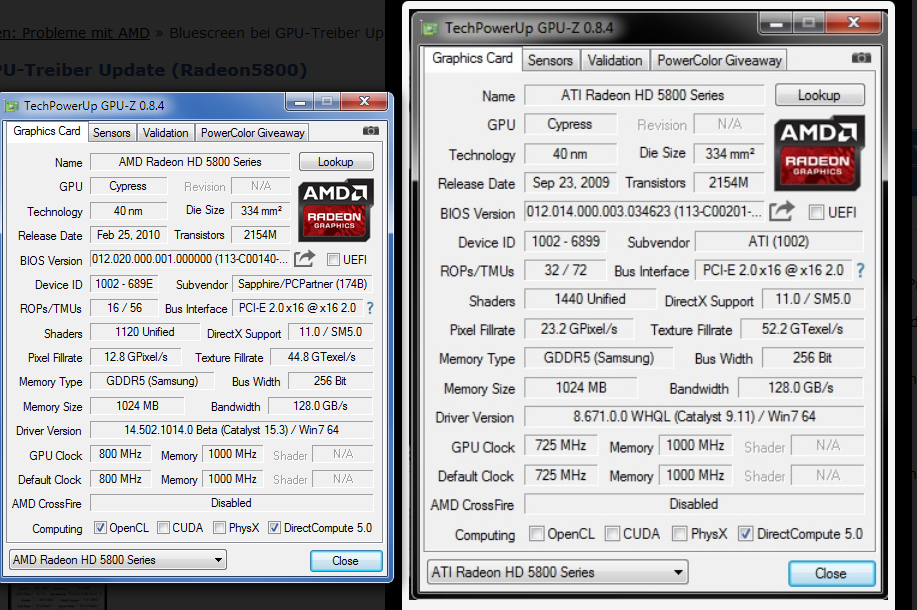Click AMD Radeon logo in right GPU-Z window
This screenshot has height=610, width=917.
(x=818, y=153)
